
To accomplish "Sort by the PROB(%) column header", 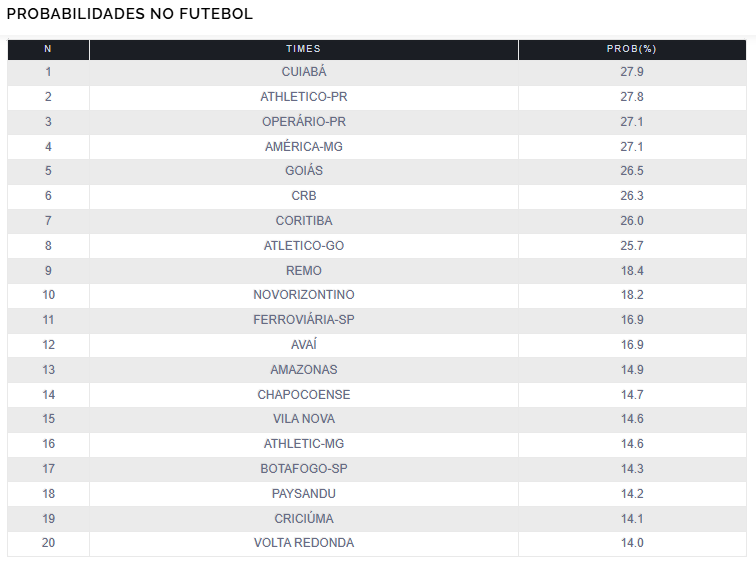I will pyautogui.click(x=631, y=49).
